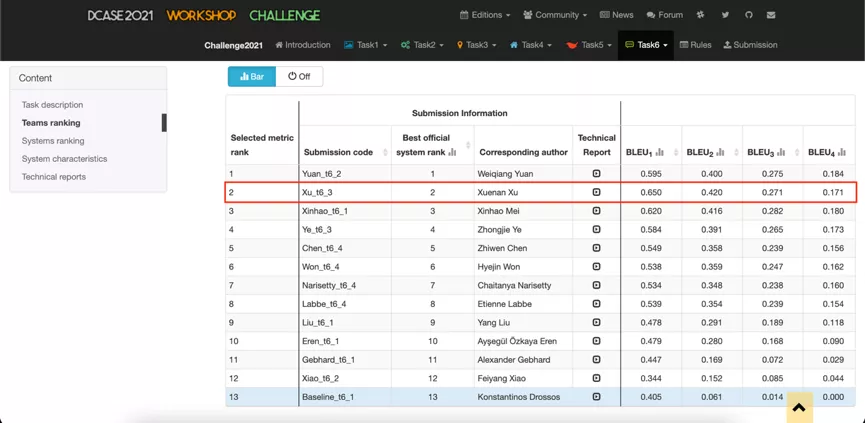Open the Twitter icon link
This screenshot has width=865, height=423.
click(x=725, y=15)
